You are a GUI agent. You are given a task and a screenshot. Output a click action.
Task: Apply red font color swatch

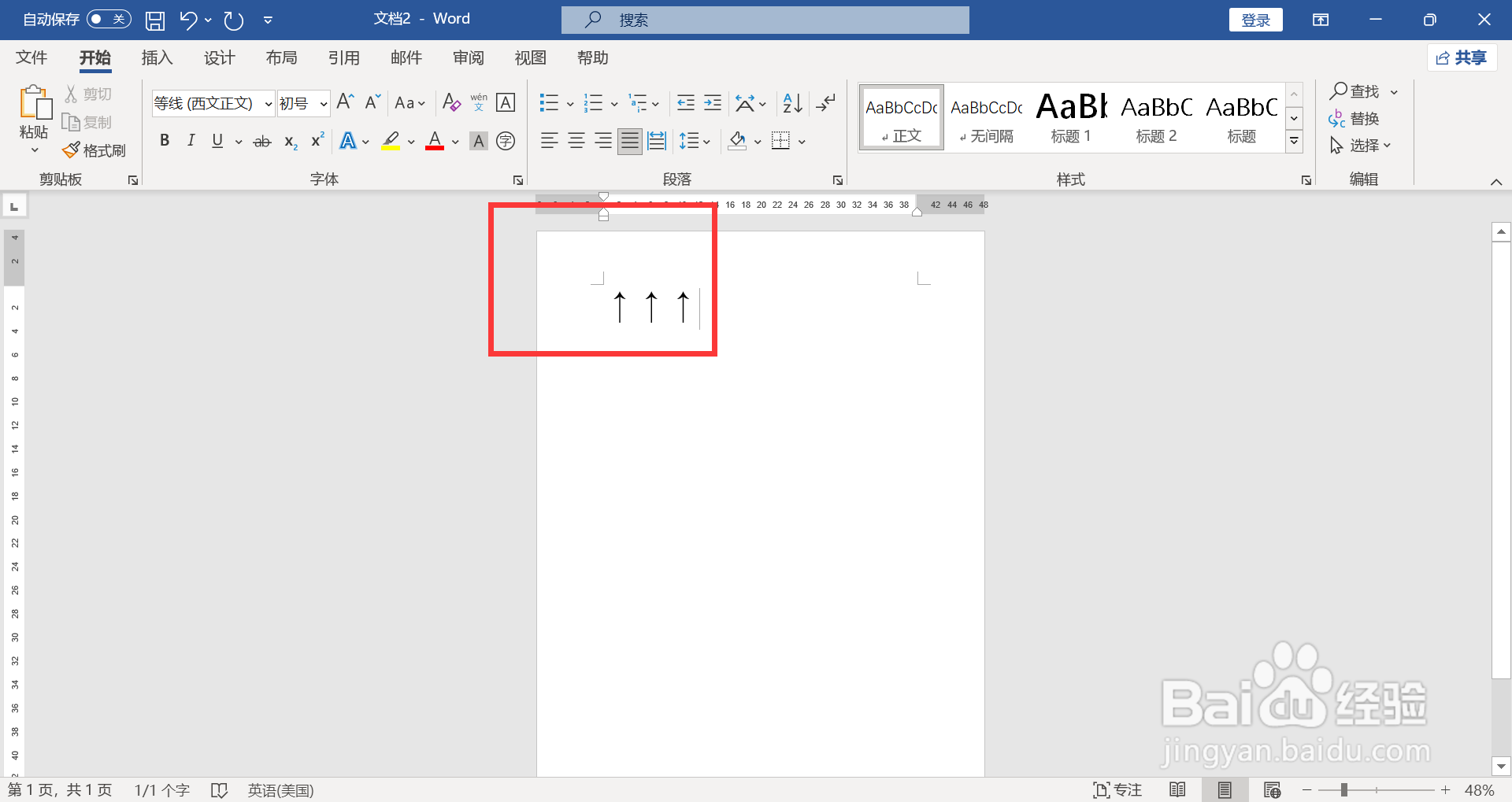pyautogui.click(x=435, y=141)
